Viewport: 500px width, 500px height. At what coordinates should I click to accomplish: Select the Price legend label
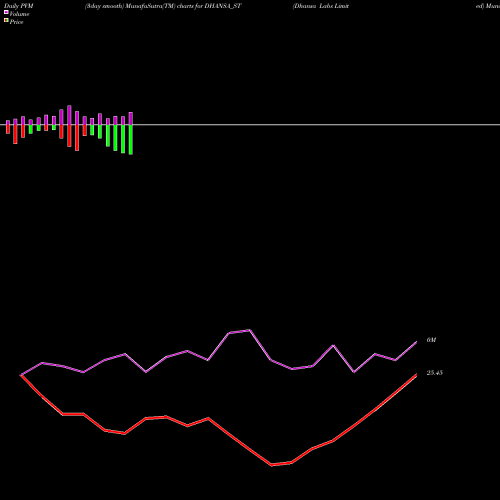point(16,22)
